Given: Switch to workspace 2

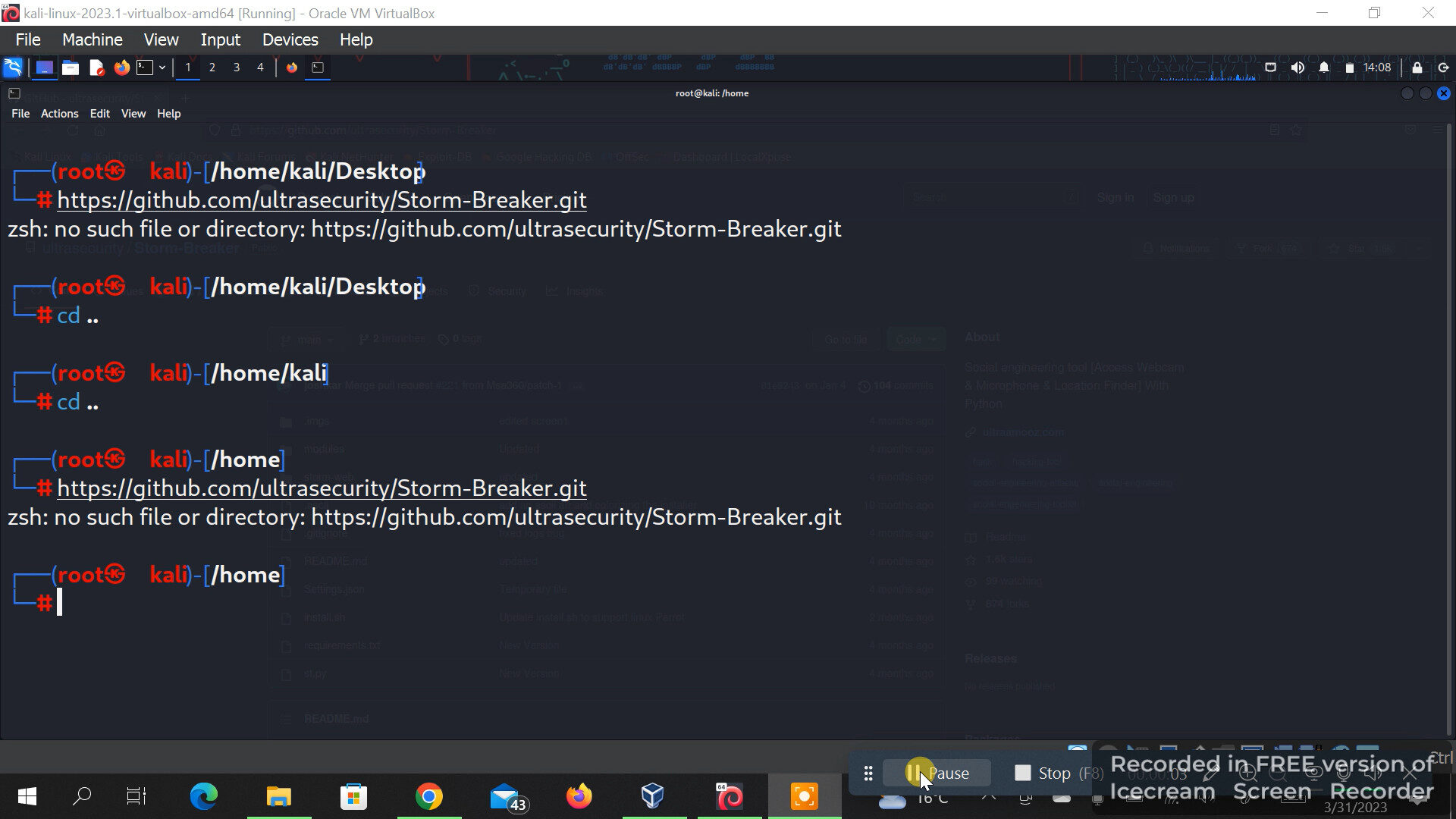Looking at the screenshot, I should click(212, 67).
